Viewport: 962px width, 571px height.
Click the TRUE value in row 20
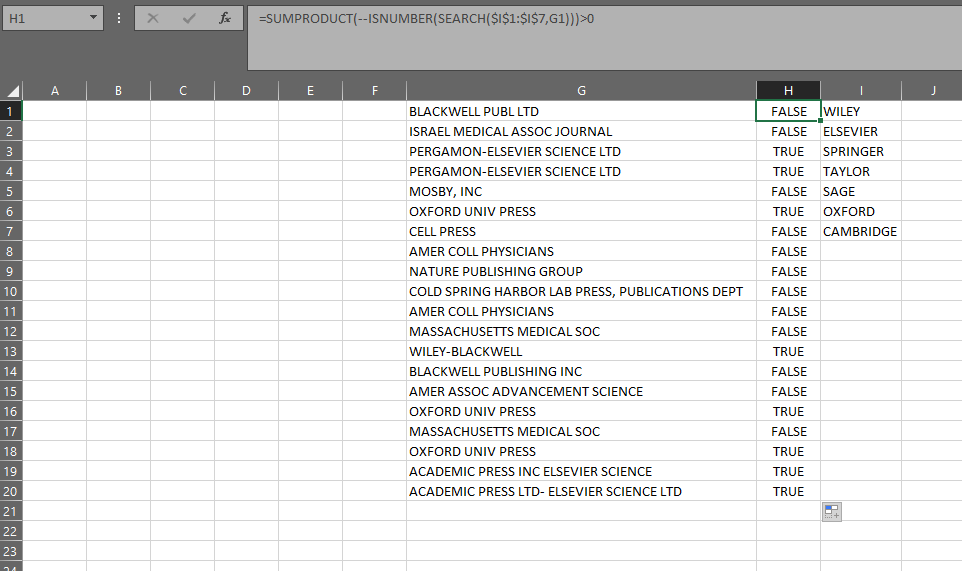[x=788, y=491]
